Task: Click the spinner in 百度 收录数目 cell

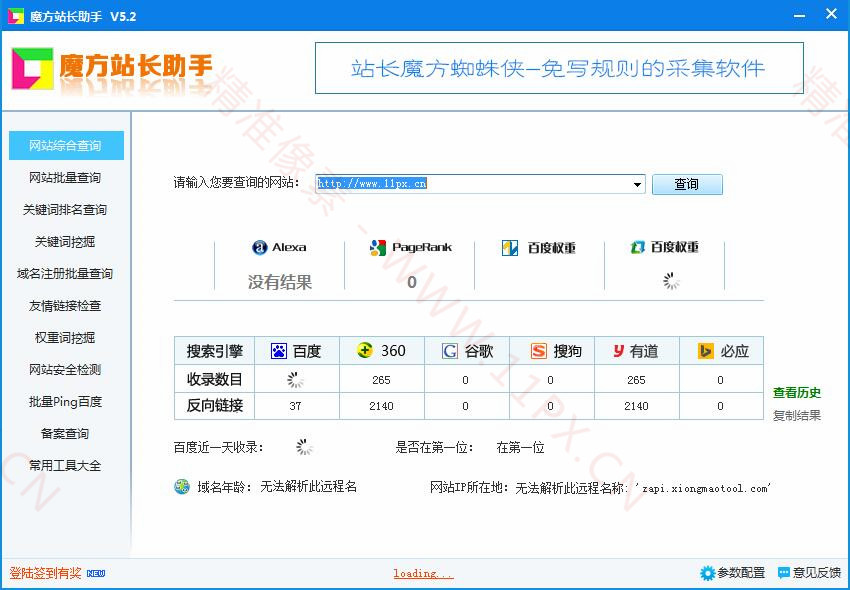Action: [x=295, y=380]
